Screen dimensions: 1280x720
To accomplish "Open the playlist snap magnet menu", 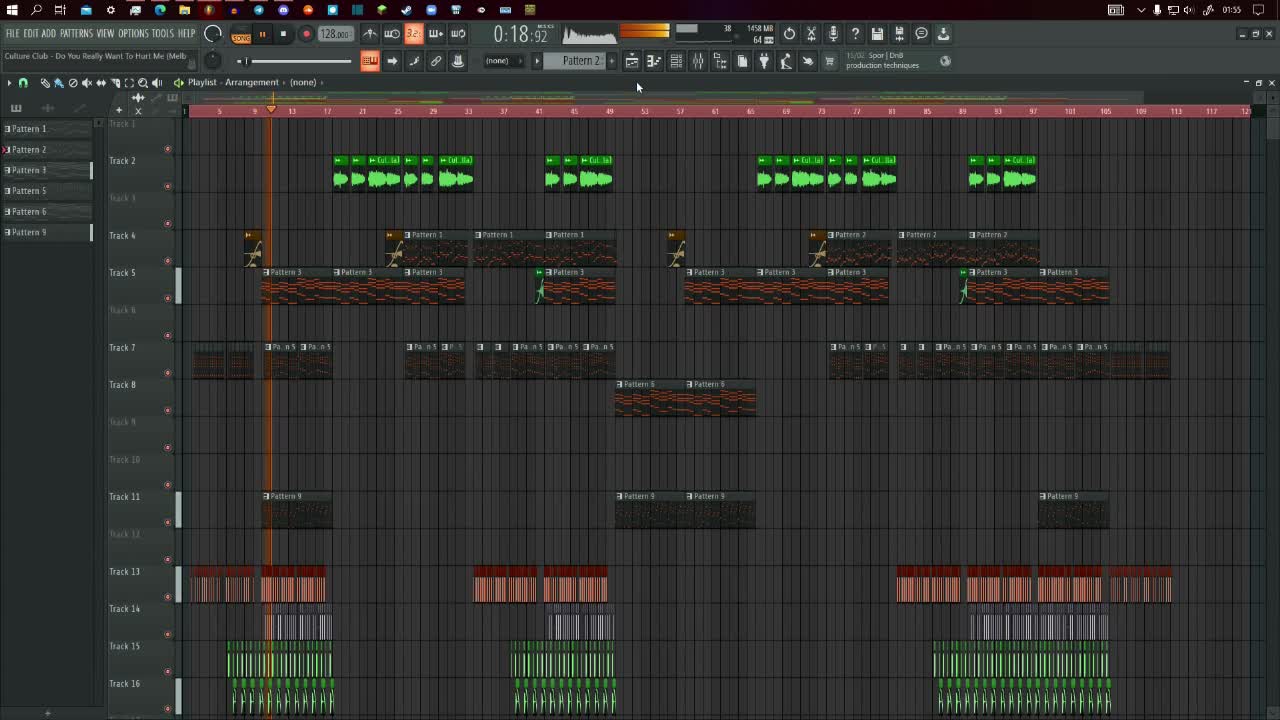I will (x=23, y=82).
